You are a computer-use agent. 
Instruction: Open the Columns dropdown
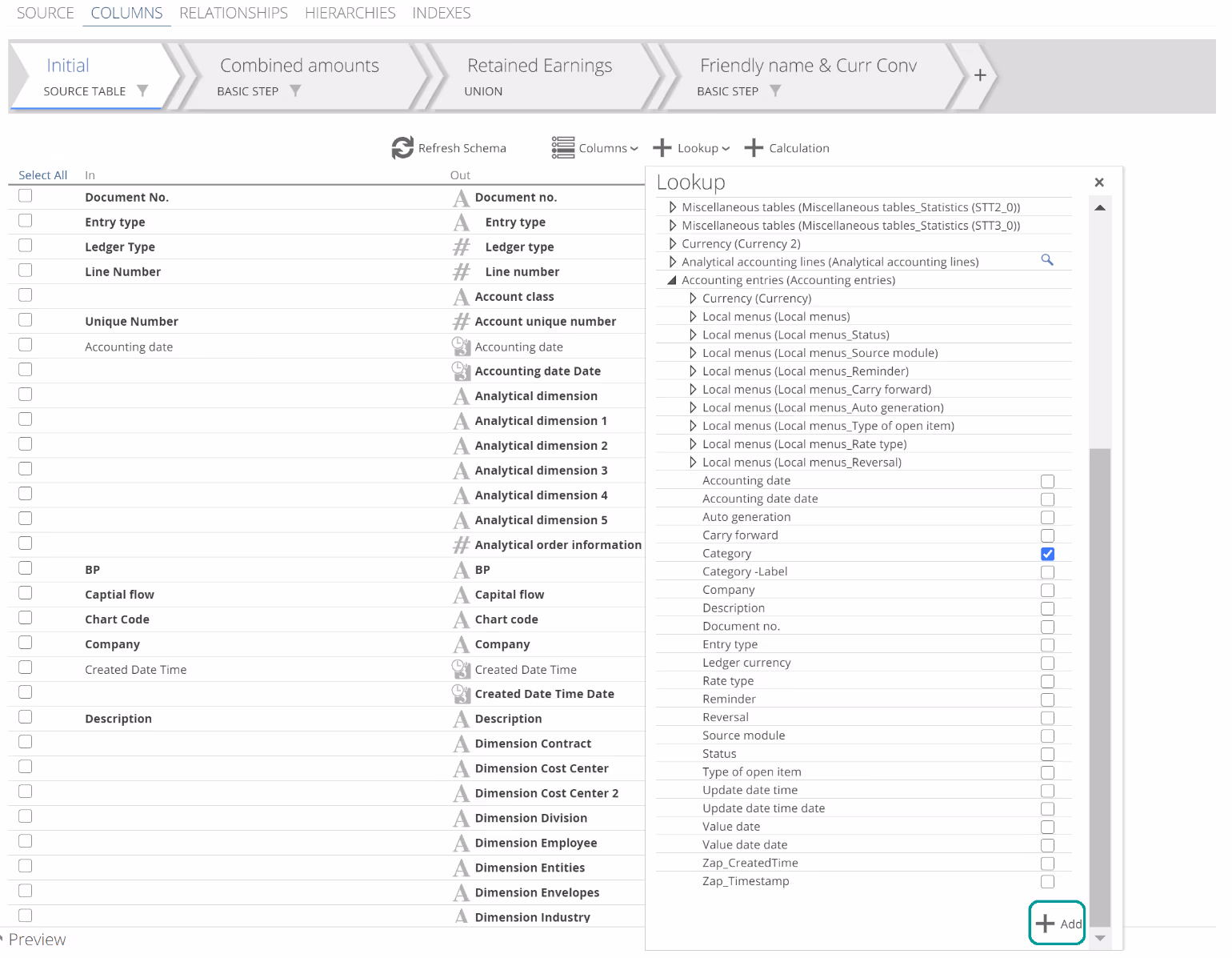pos(595,148)
